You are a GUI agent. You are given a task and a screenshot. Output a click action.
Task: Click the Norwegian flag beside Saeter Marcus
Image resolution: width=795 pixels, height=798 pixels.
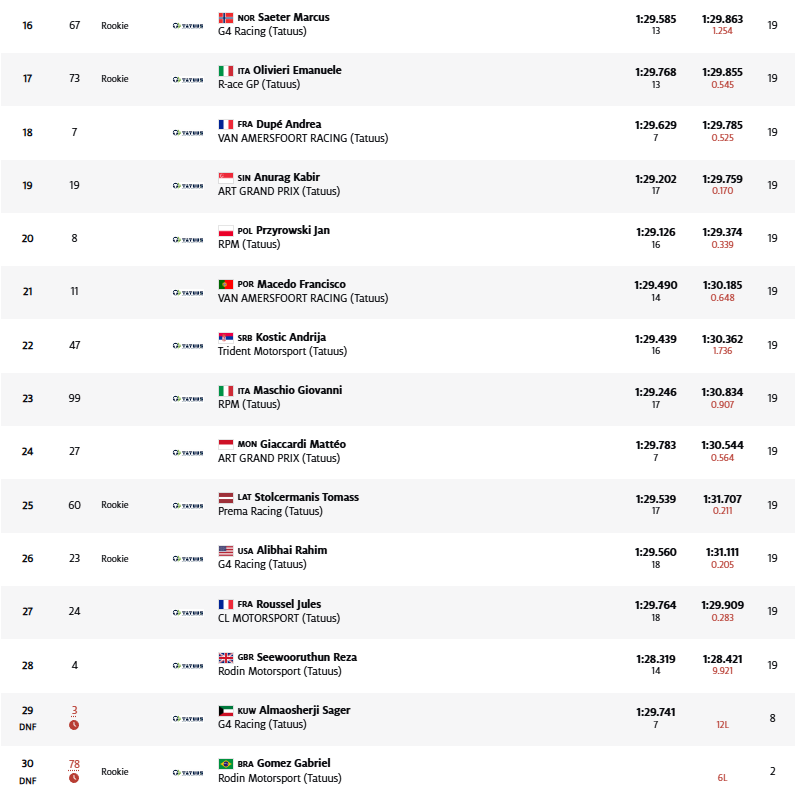coord(225,18)
